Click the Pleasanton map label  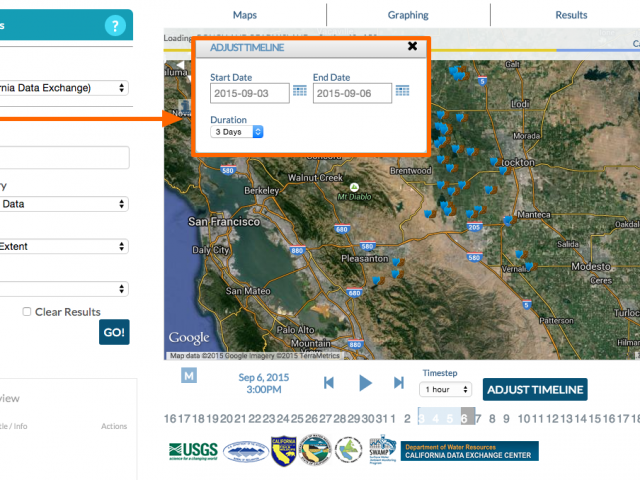(364, 258)
